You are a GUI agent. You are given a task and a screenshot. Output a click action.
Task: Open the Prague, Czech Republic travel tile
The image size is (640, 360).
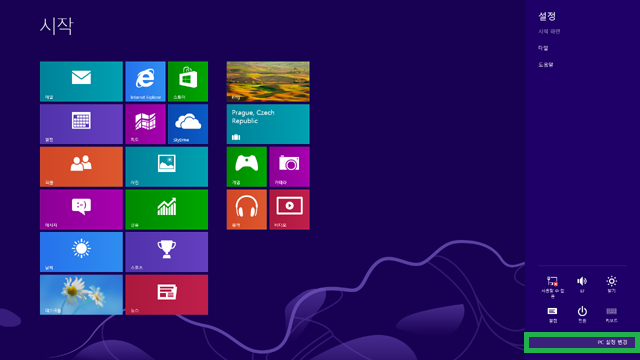[x=268, y=124]
